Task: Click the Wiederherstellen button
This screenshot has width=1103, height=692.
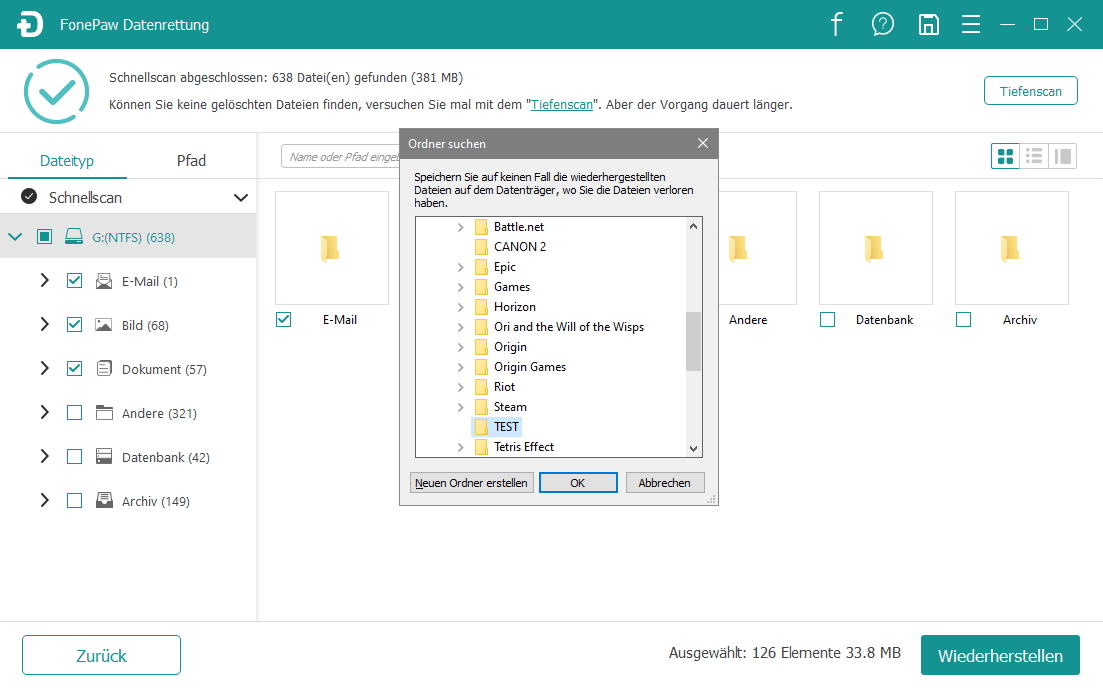Action: [1000, 655]
